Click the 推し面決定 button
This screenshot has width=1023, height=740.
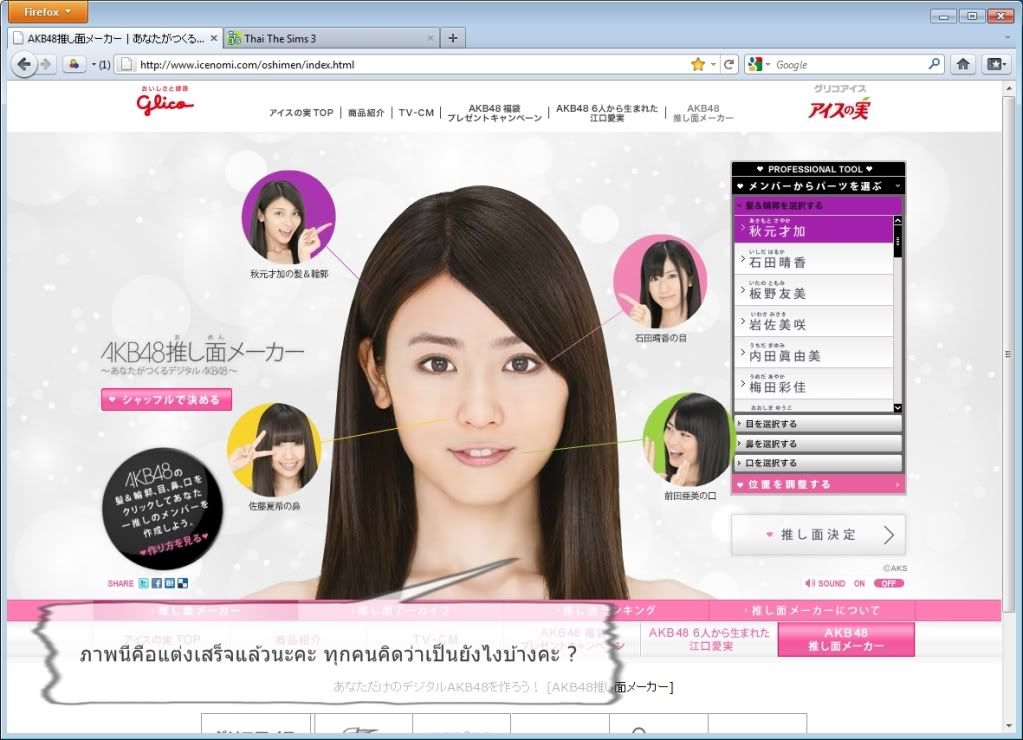pos(818,535)
